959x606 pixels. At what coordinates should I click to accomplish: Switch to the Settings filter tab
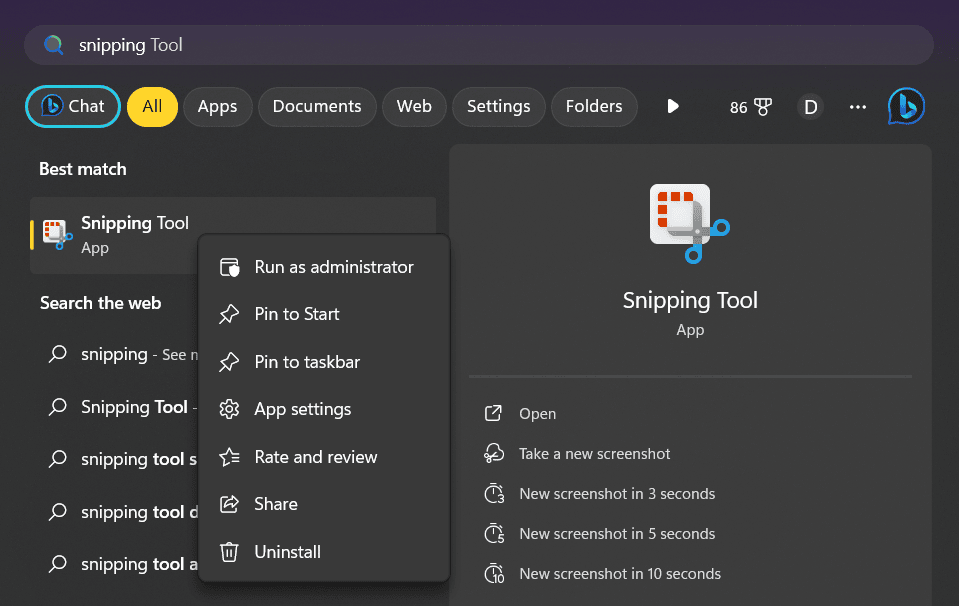tap(498, 106)
